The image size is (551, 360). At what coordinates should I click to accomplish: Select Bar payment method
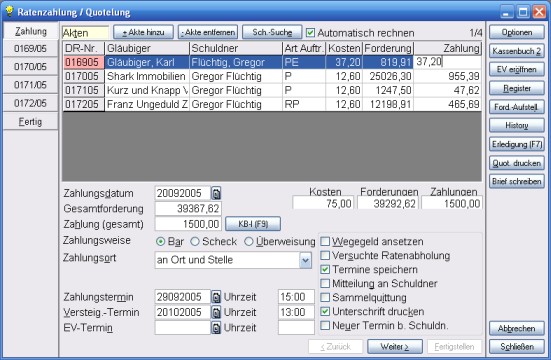click(x=160, y=242)
